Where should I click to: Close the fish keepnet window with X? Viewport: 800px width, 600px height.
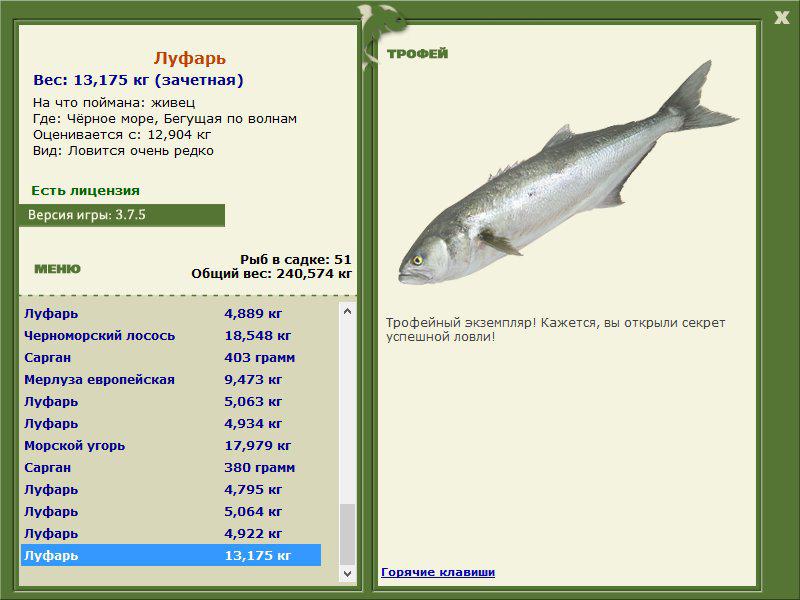tap(781, 18)
